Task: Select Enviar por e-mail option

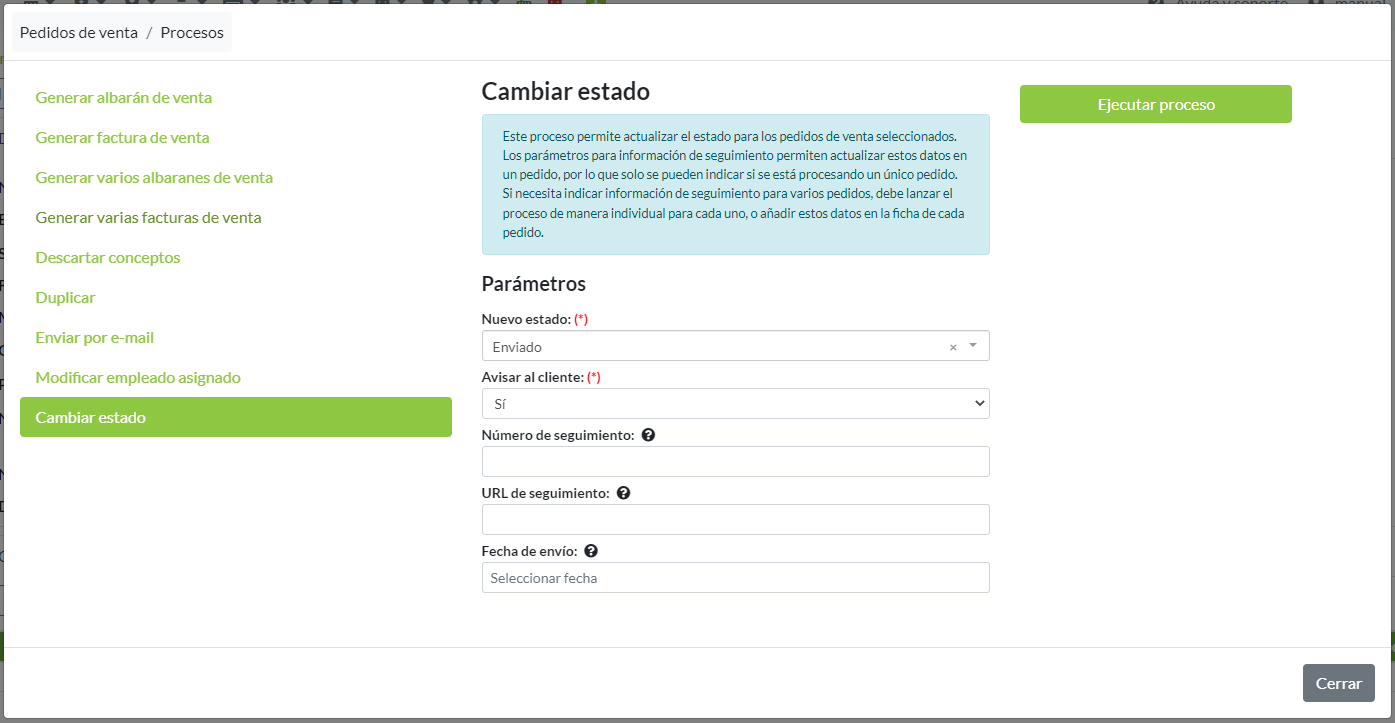Action: 95,338
